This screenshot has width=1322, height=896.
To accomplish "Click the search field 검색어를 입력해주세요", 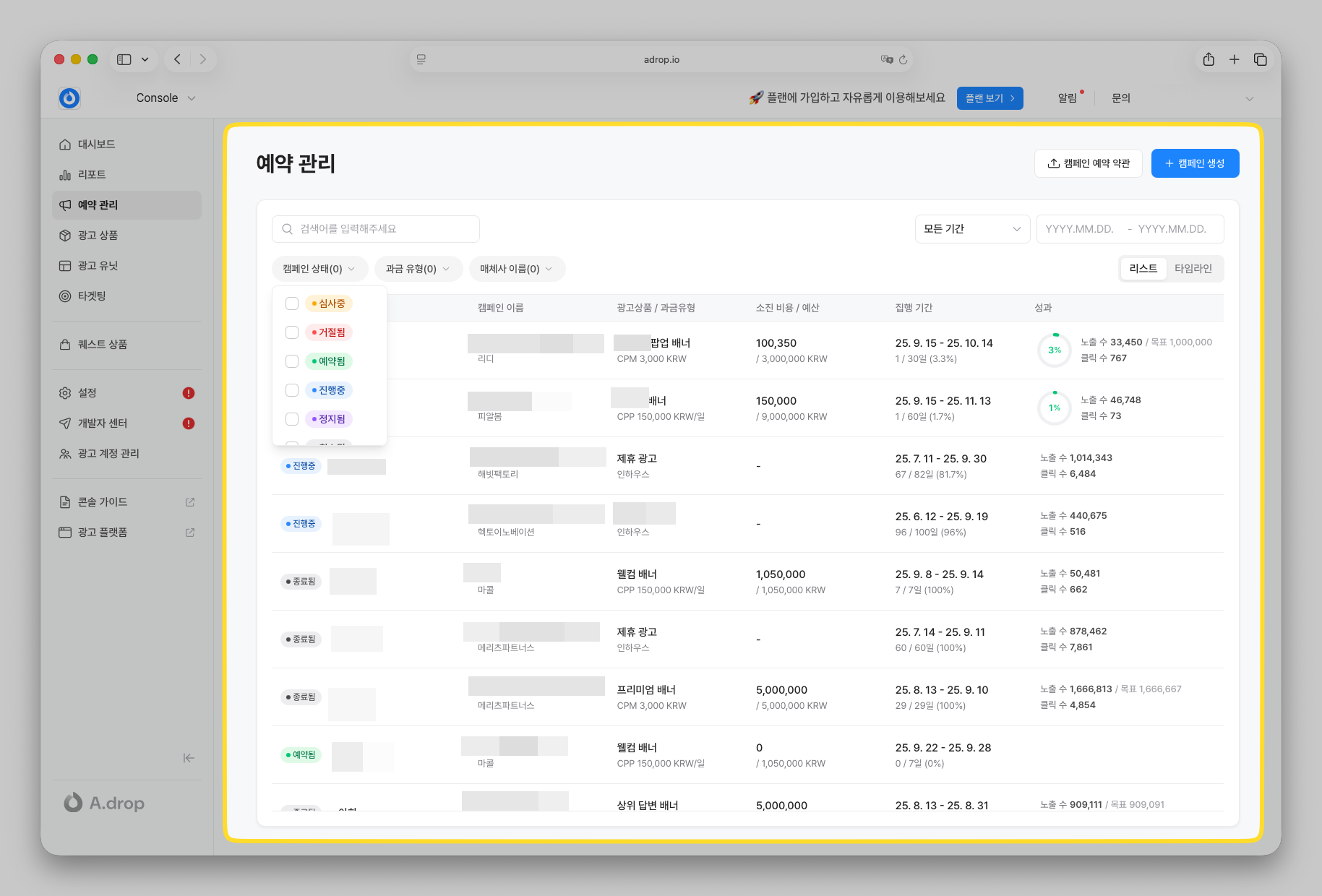I will pyautogui.click(x=376, y=229).
